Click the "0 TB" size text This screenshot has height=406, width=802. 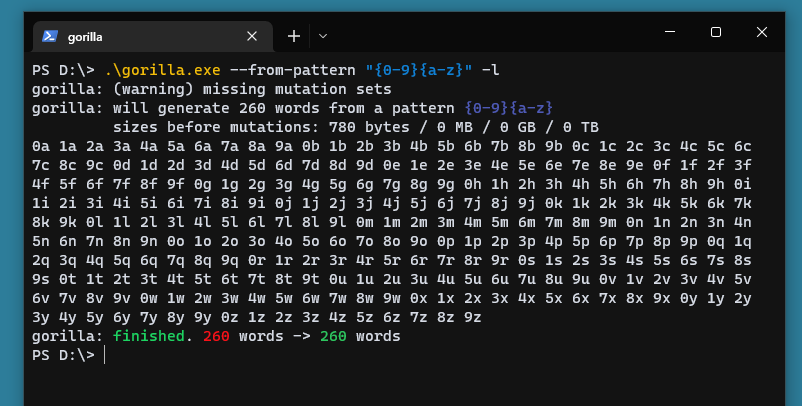tap(581, 127)
